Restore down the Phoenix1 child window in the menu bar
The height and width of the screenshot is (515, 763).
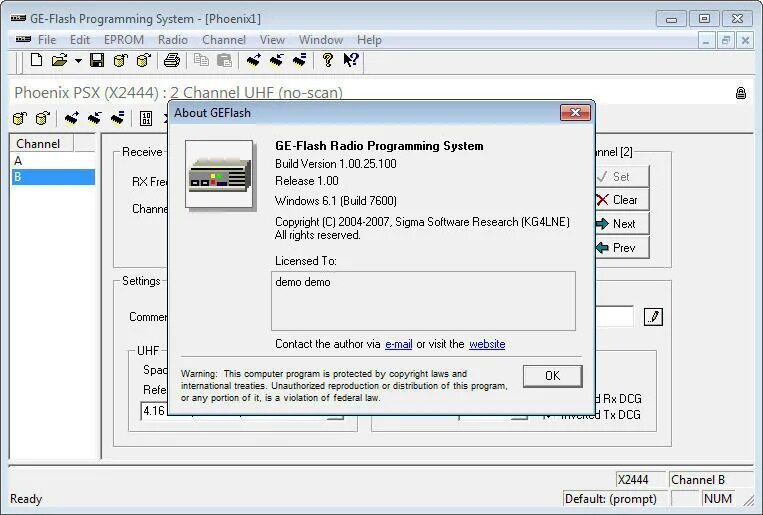click(726, 40)
